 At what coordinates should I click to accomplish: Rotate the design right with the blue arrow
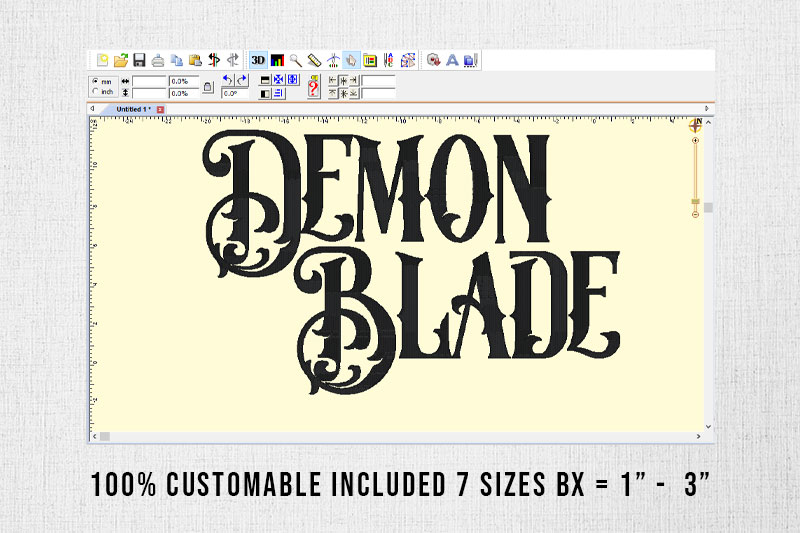coord(241,80)
